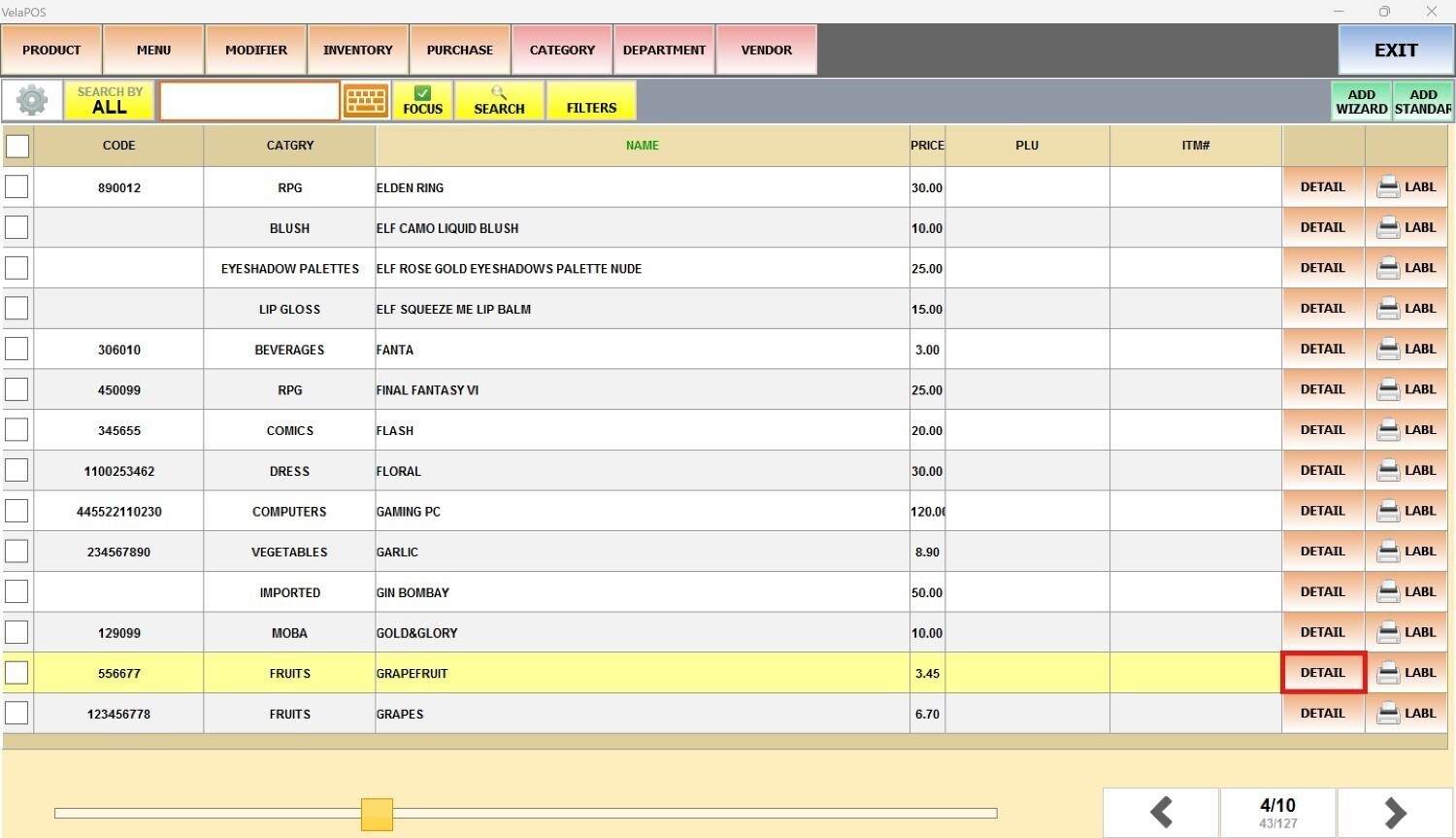Print label for GIN BOMBAY

1406,591
